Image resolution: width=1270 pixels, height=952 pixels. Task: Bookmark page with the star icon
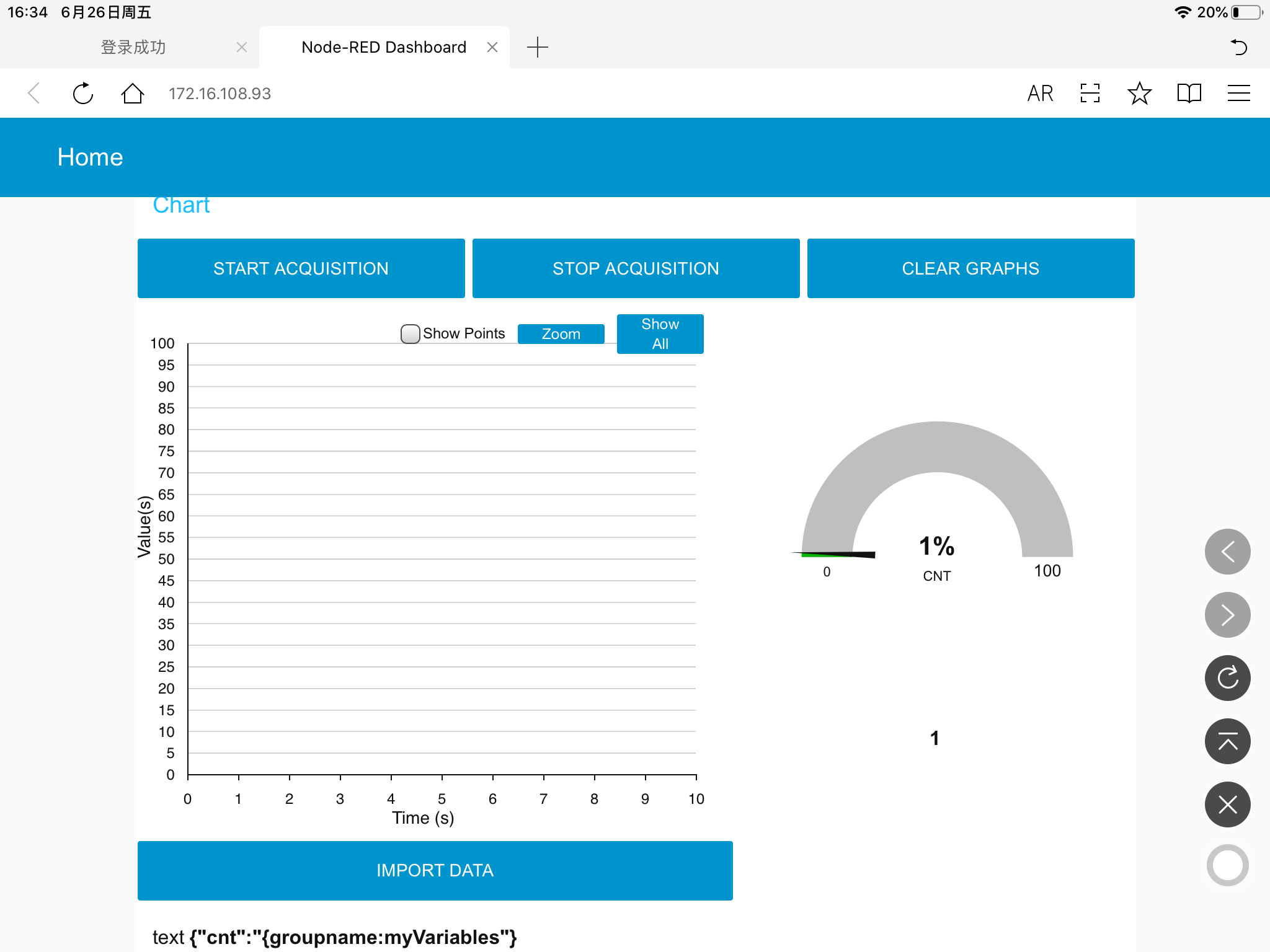click(1139, 94)
